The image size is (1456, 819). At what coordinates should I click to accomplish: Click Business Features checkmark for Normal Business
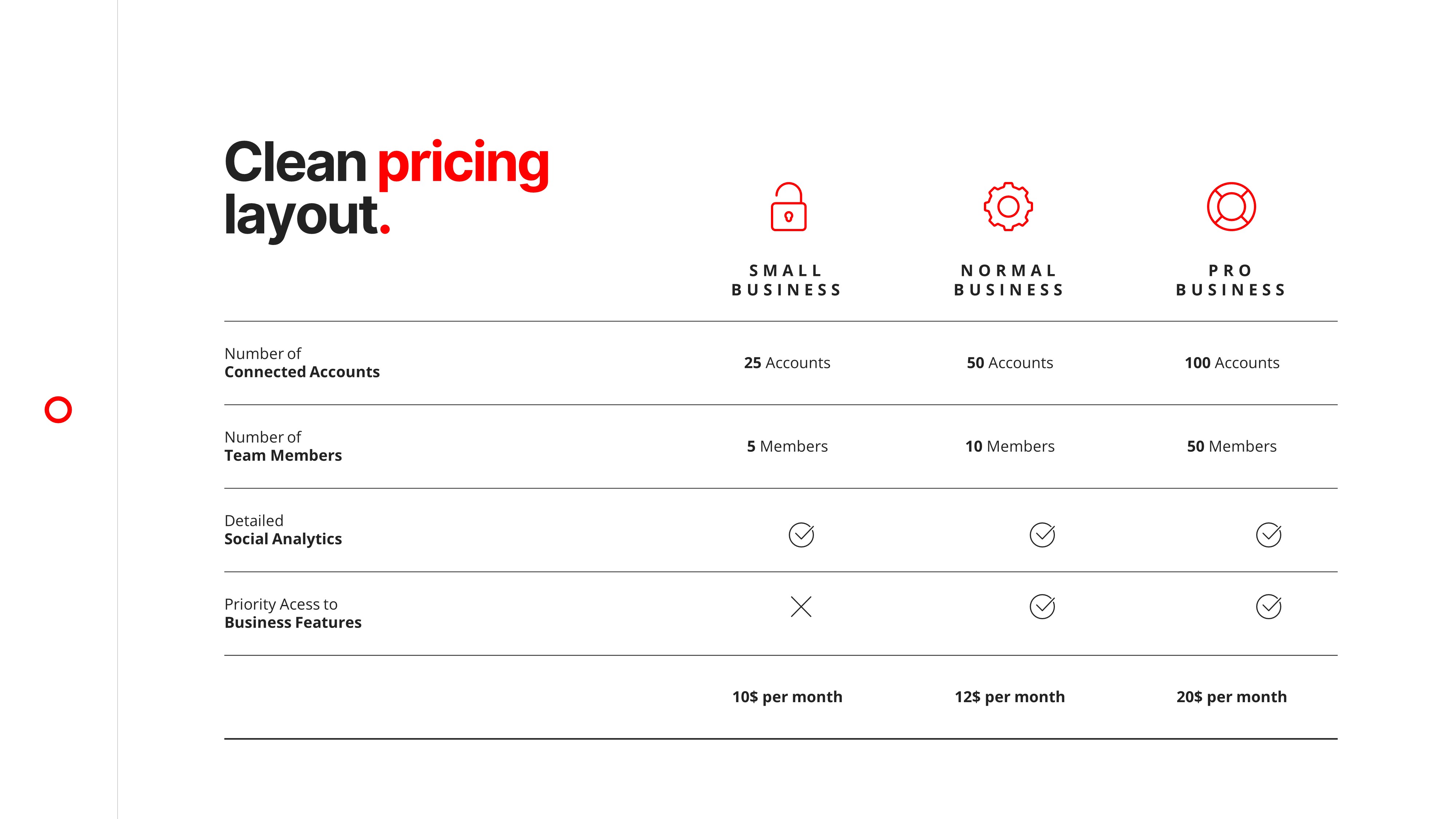coord(1042,607)
